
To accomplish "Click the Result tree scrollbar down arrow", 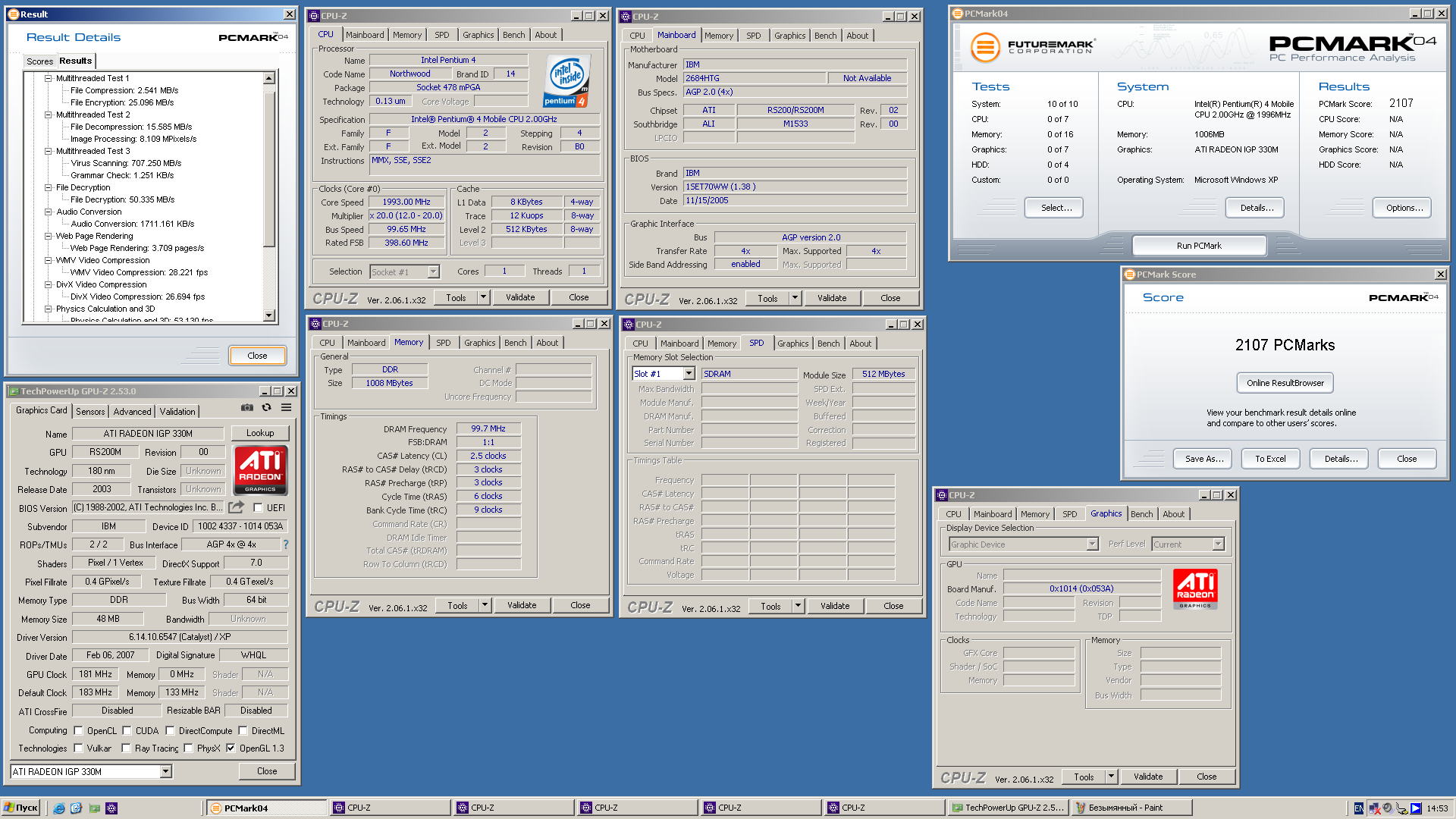I will (268, 315).
